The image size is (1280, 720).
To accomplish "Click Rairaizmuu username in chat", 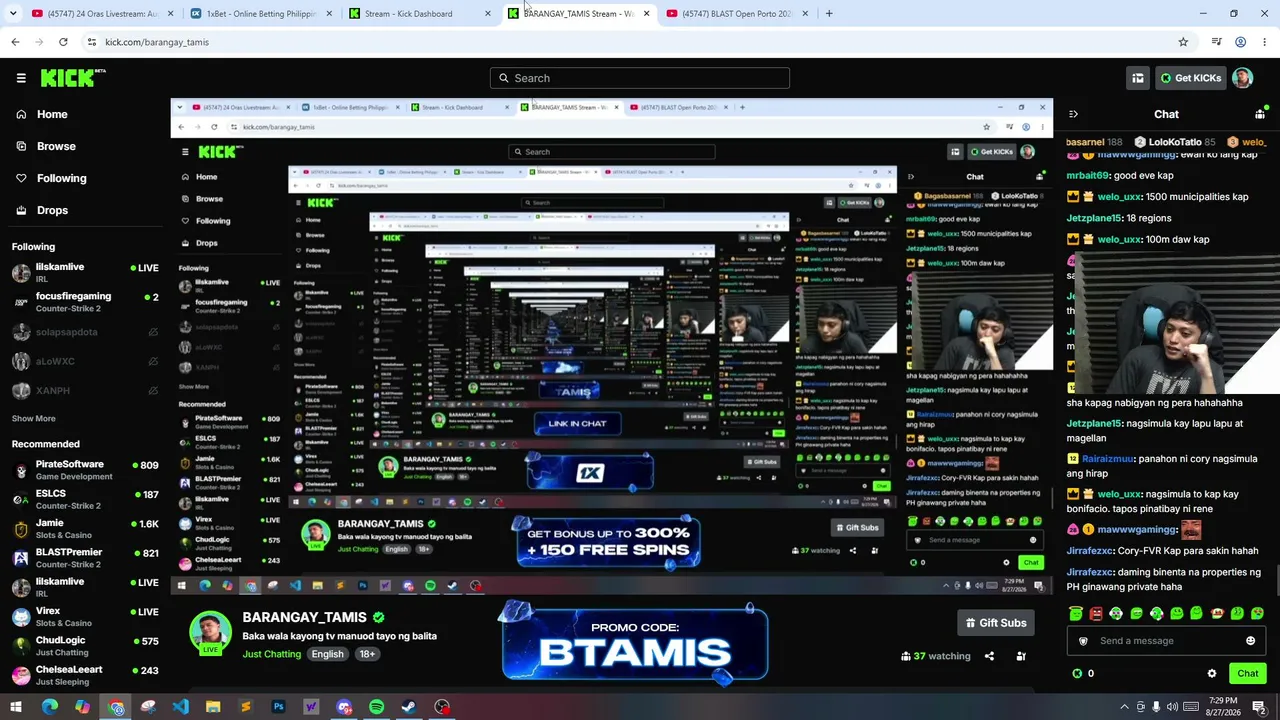I will tap(1106, 459).
